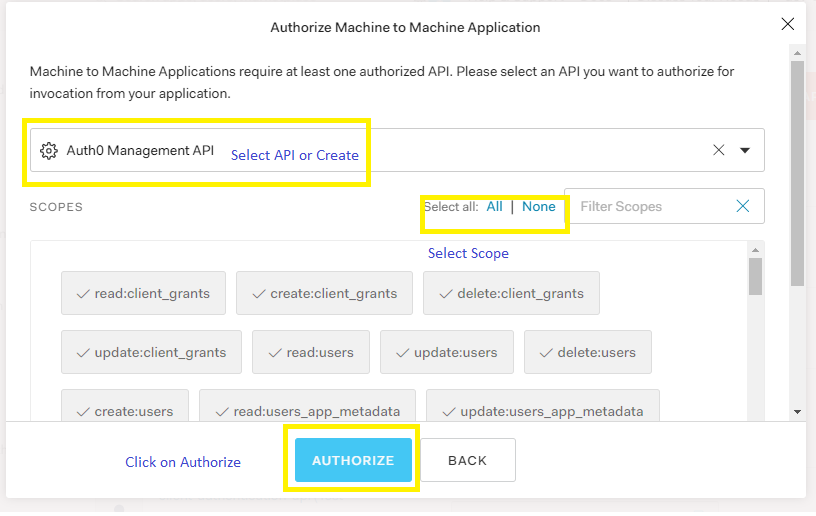Image resolution: width=816 pixels, height=516 pixels.
Task: Click the gear icon beside Auth0 Management API
Action: (48, 151)
